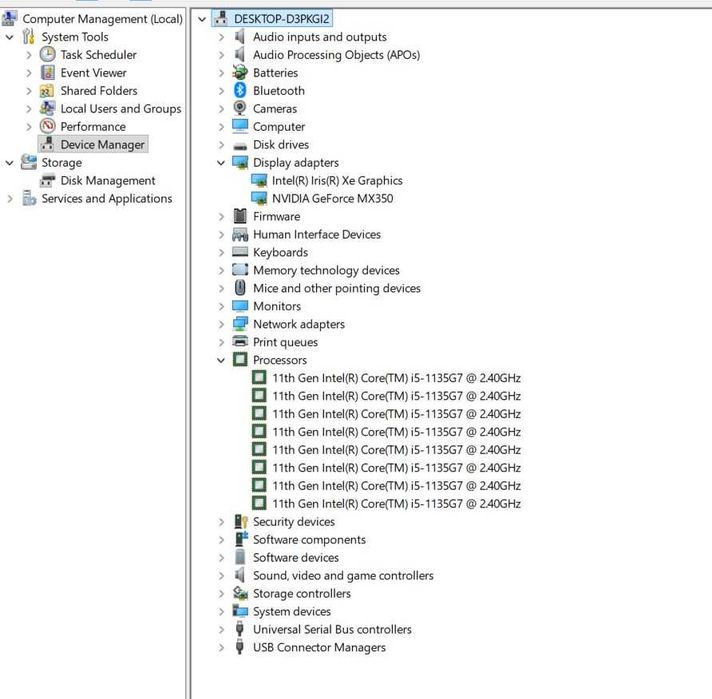This screenshot has height=699, width=712.
Task: Click the Security devices key icon
Action: [240, 521]
